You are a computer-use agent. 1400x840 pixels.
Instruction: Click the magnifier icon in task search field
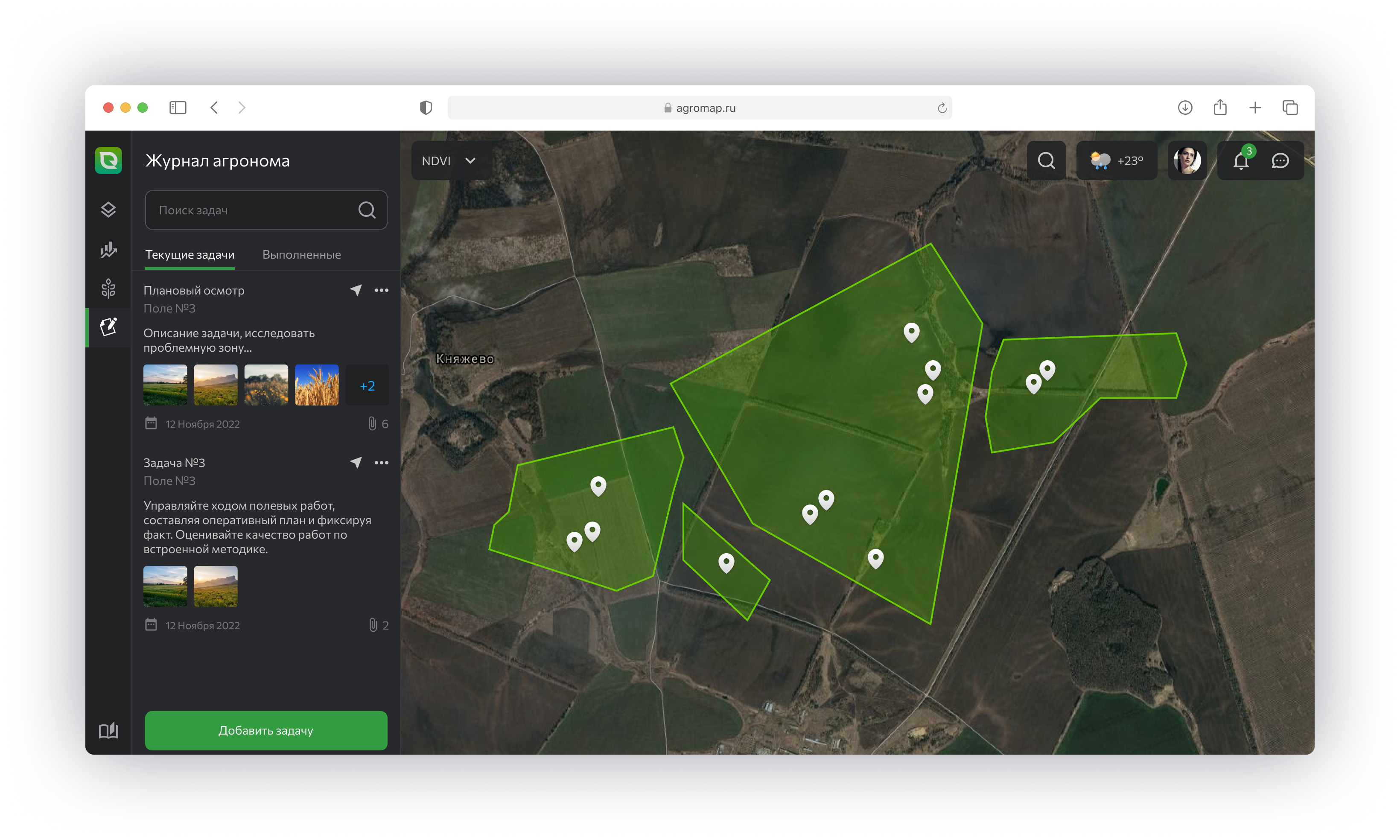click(x=367, y=210)
